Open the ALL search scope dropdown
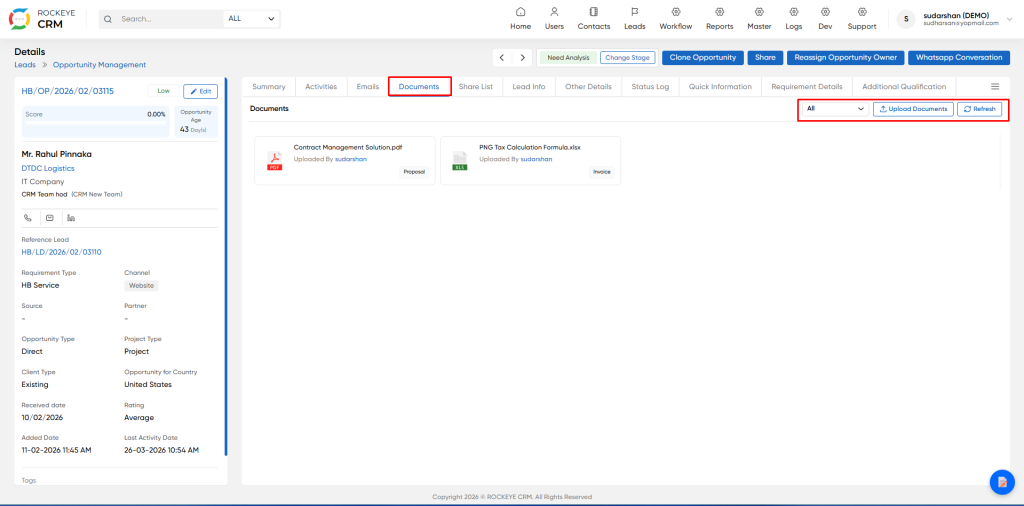Image resolution: width=1024 pixels, height=506 pixels. (251, 19)
